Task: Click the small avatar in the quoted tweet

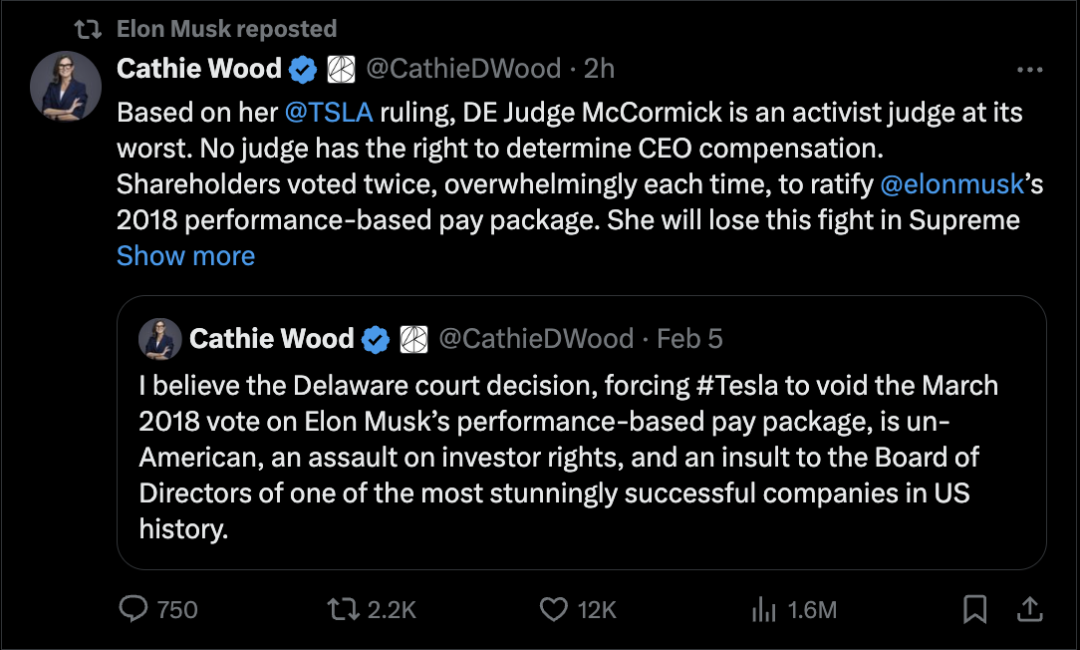Action: tap(160, 339)
